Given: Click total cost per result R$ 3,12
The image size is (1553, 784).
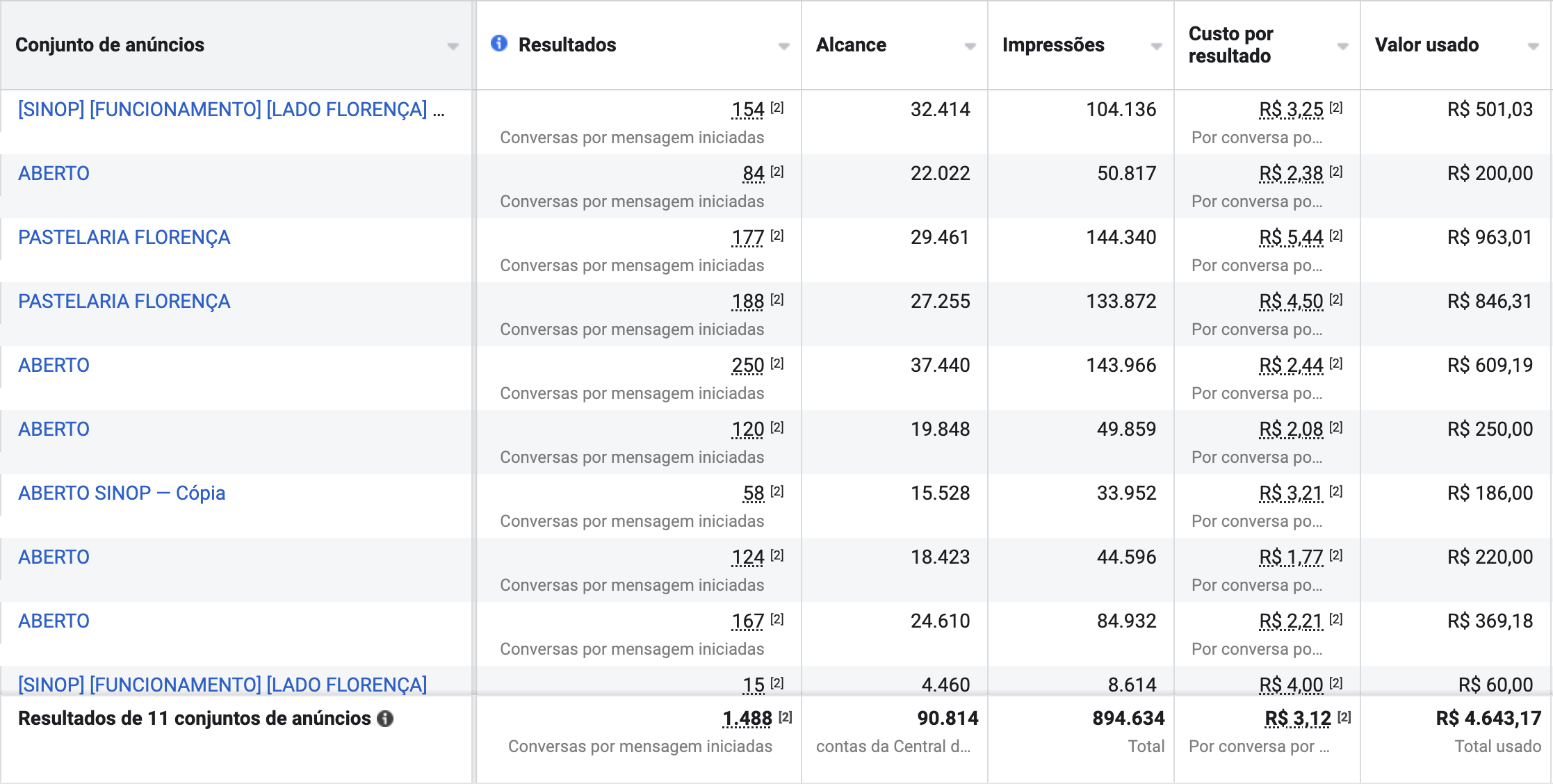Looking at the screenshot, I should click(1298, 719).
